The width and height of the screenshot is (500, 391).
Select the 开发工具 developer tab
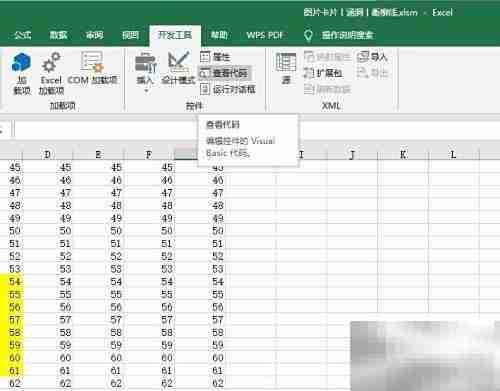[175, 35]
